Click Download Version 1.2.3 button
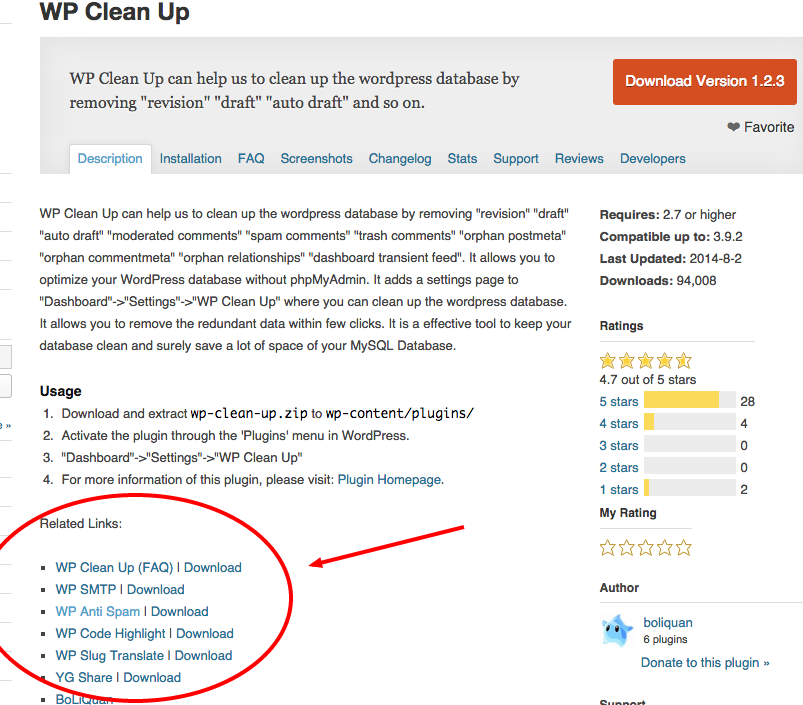This screenshot has height=705, width=803. click(x=704, y=81)
